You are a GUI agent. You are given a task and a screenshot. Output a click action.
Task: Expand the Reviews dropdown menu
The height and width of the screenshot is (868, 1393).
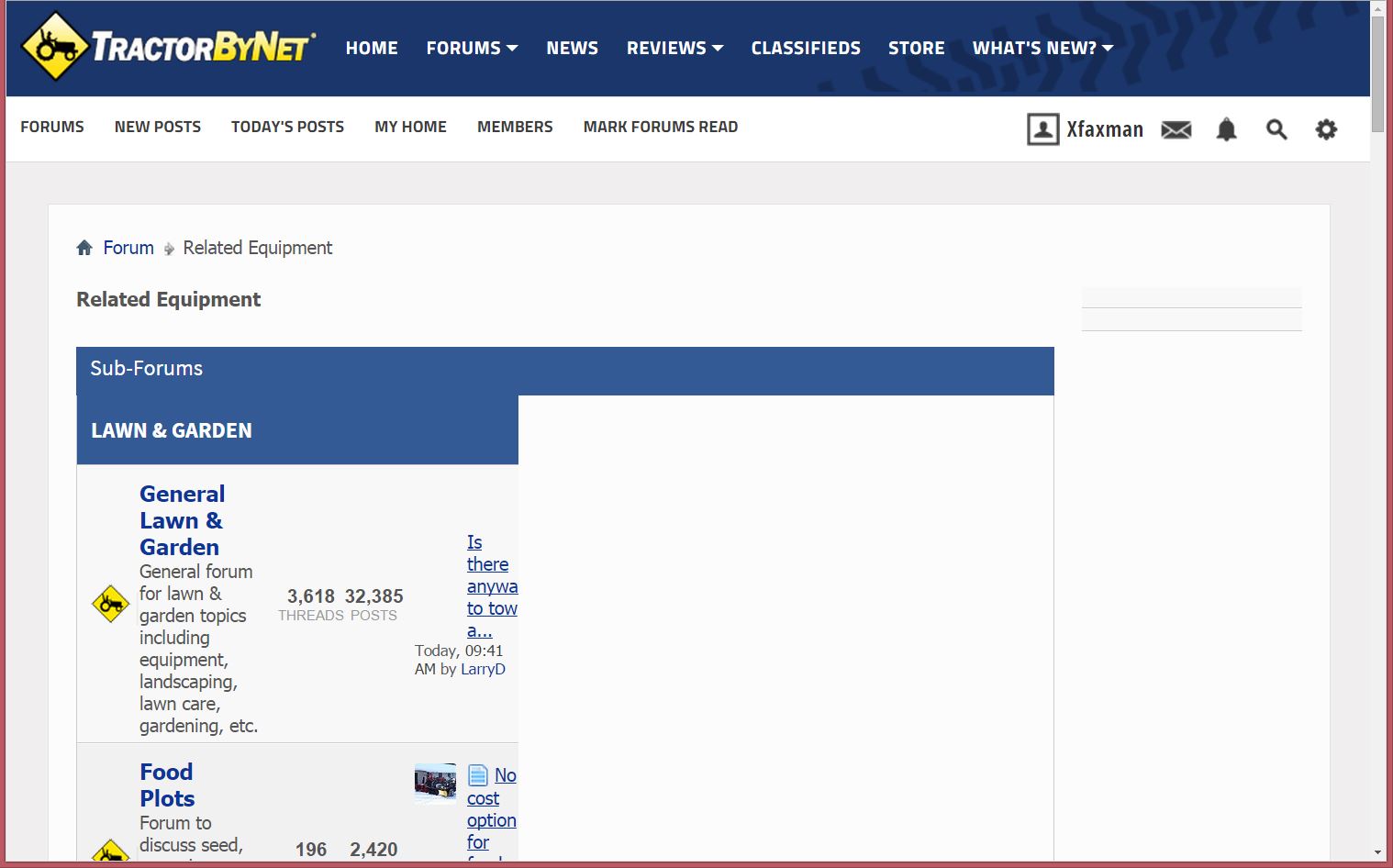[x=674, y=48]
